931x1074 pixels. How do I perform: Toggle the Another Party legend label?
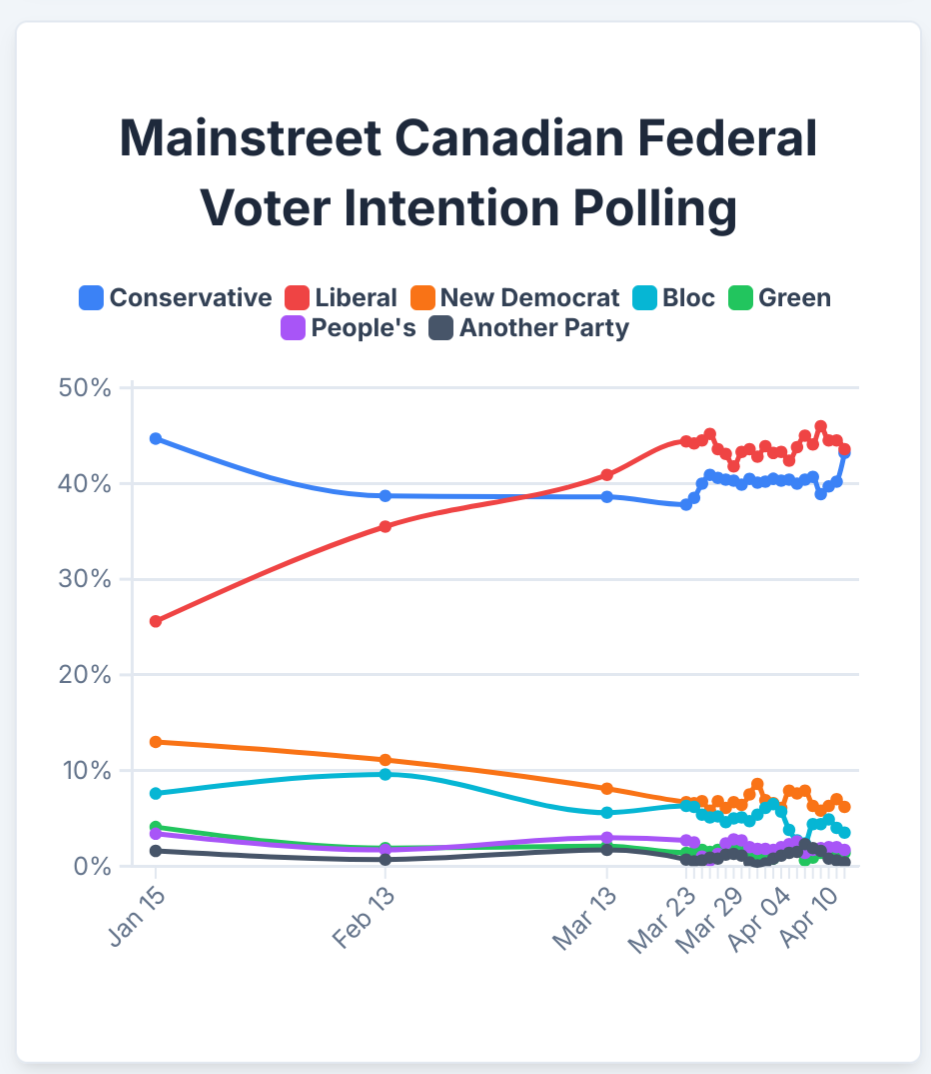pos(544,327)
